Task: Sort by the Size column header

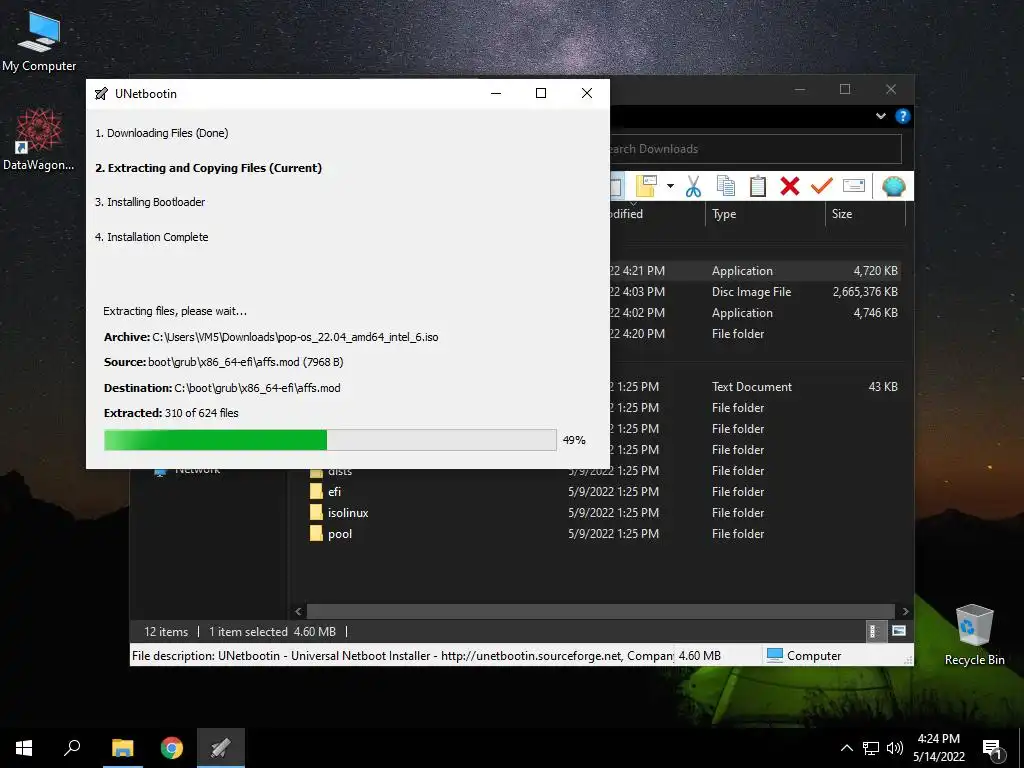Action: [x=865, y=214]
